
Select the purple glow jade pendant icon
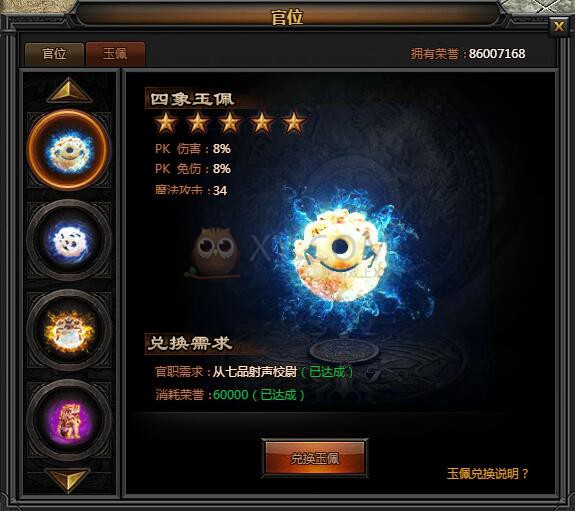tap(69, 420)
